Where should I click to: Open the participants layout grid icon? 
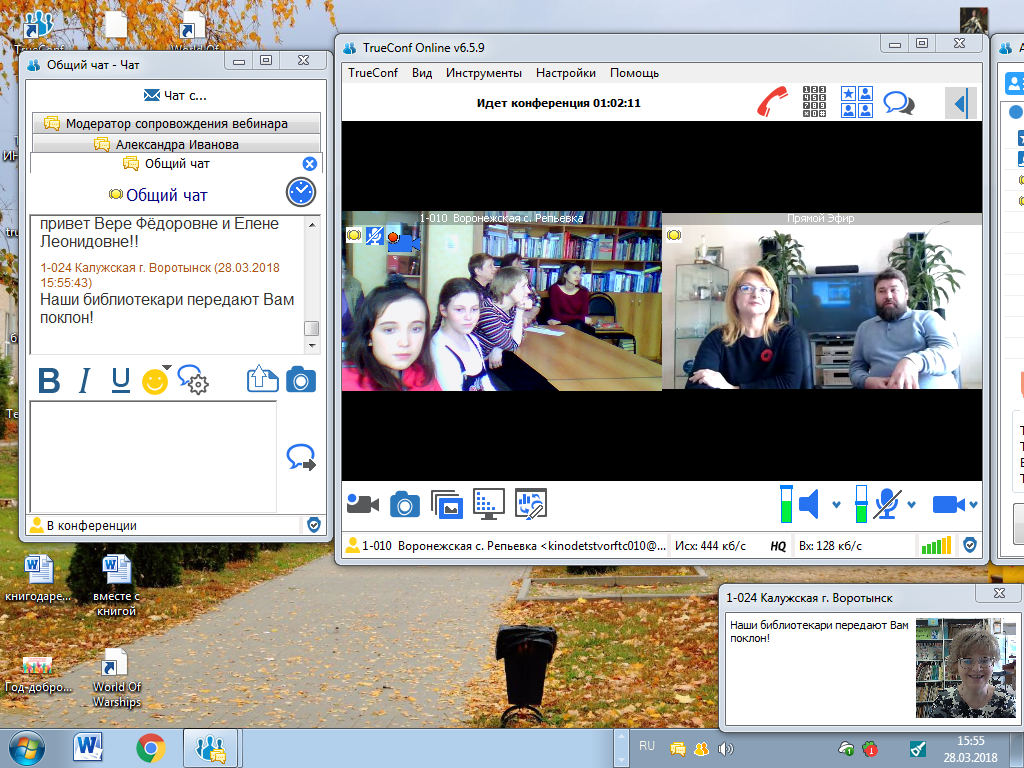(857, 102)
